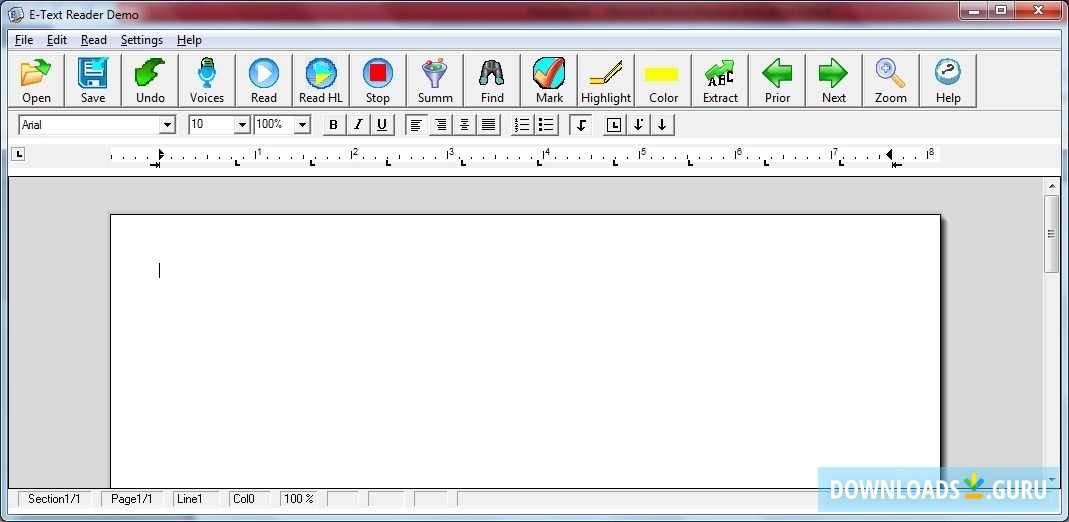Click the 100 % status bar zoom value

tap(299, 499)
